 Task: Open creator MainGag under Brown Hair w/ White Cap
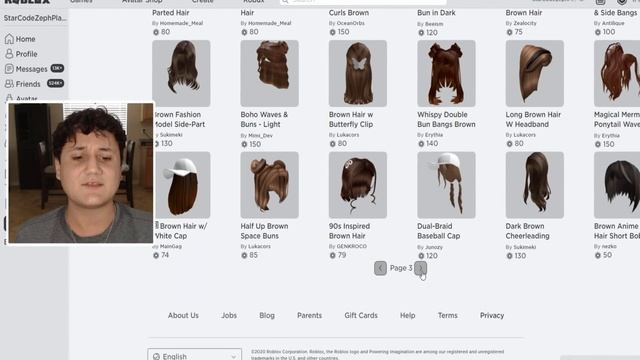pos(171,247)
